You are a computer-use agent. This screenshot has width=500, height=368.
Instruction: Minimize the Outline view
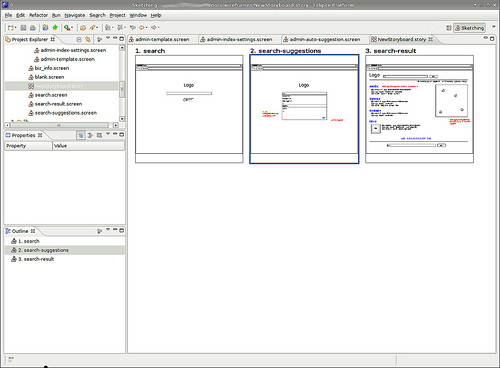point(115,230)
